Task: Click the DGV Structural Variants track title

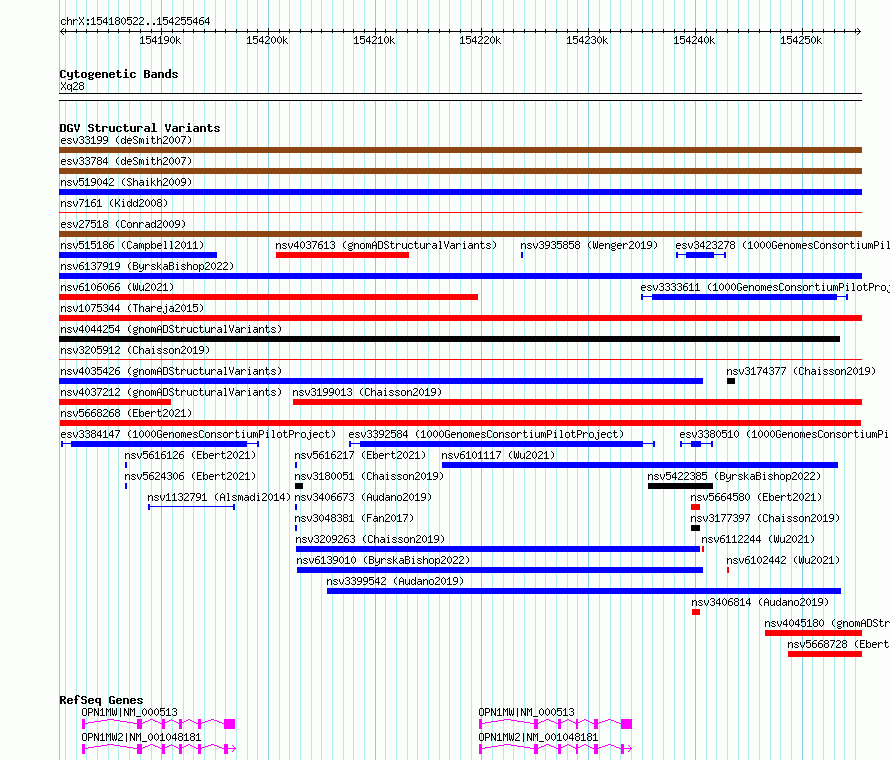Action: (140, 128)
